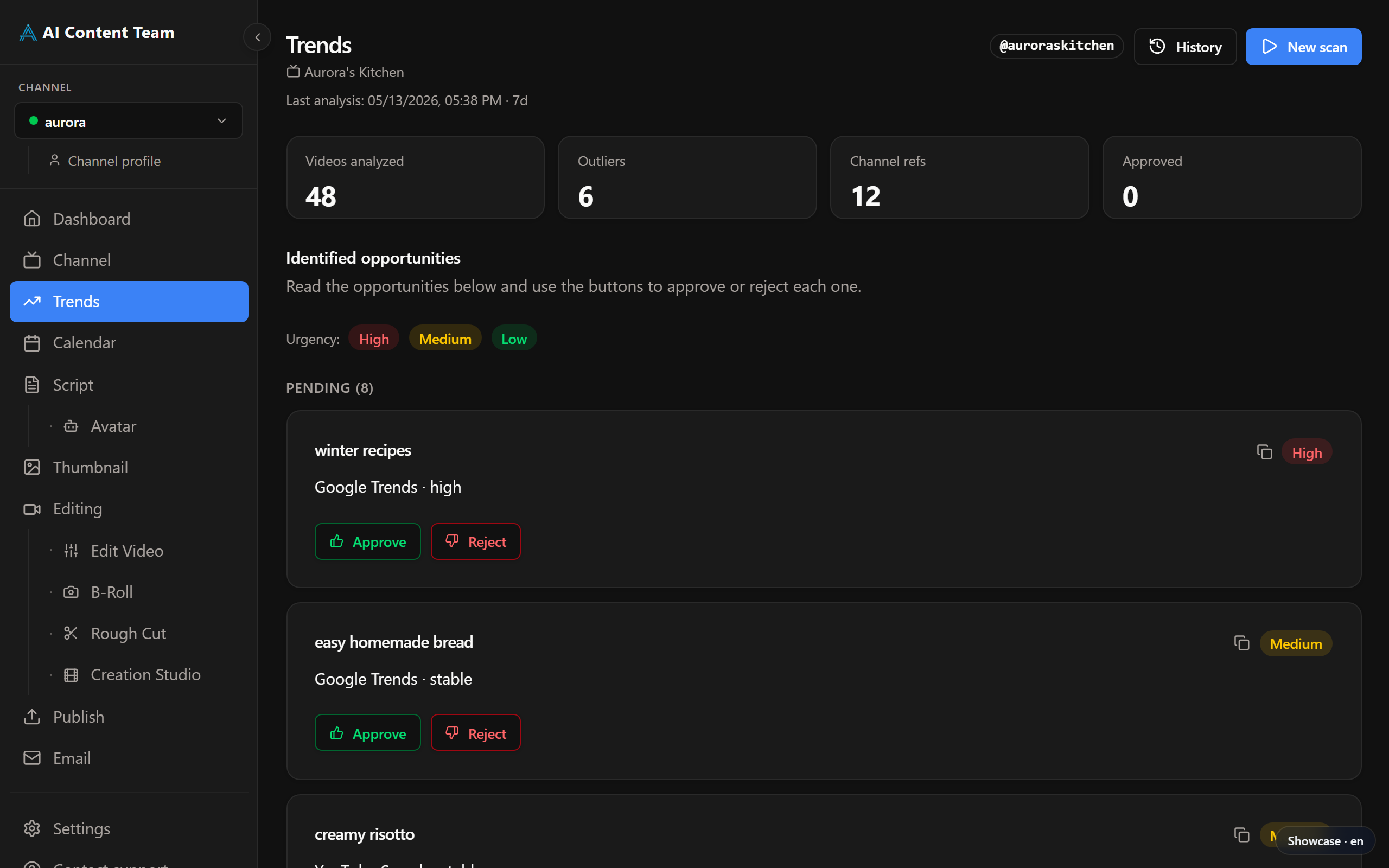The image size is (1389, 868).
Task: Click the Script document icon
Action: (x=32, y=385)
